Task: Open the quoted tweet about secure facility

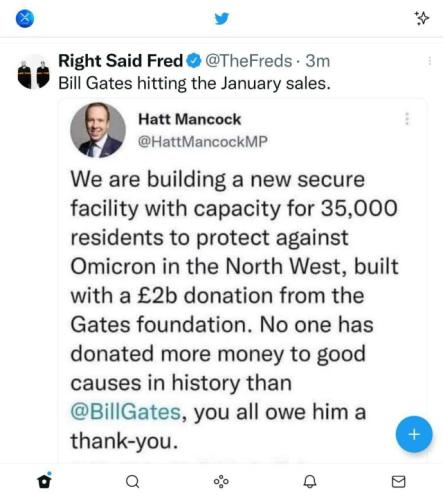Action: tap(242, 280)
